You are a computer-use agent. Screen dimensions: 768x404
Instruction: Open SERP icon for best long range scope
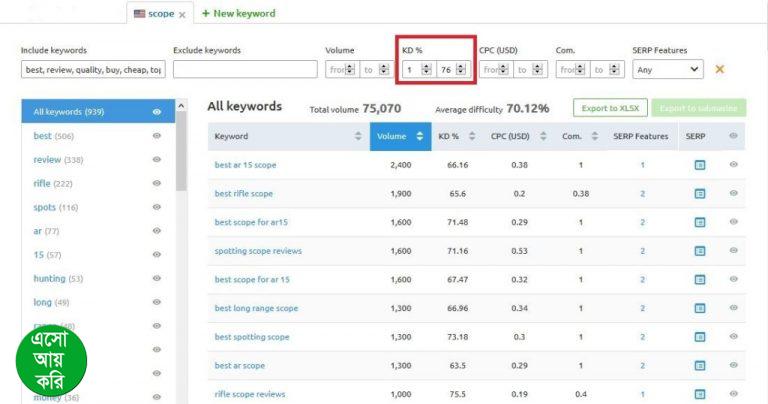700,308
